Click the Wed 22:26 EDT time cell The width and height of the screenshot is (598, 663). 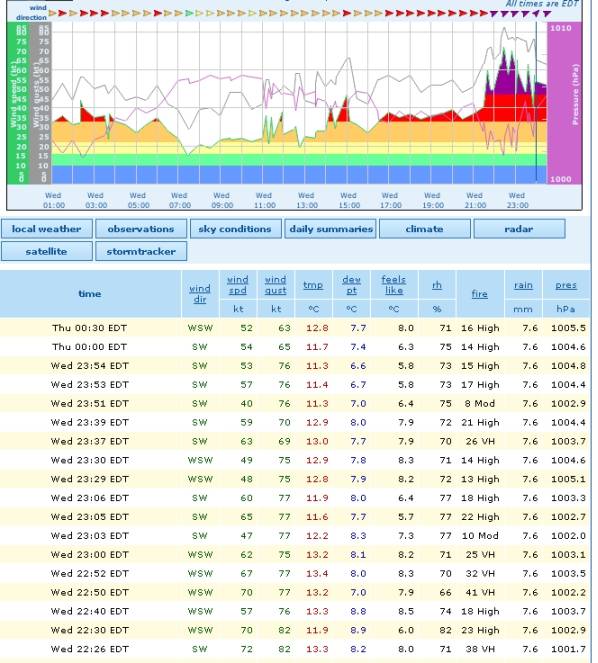coord(90,649)
